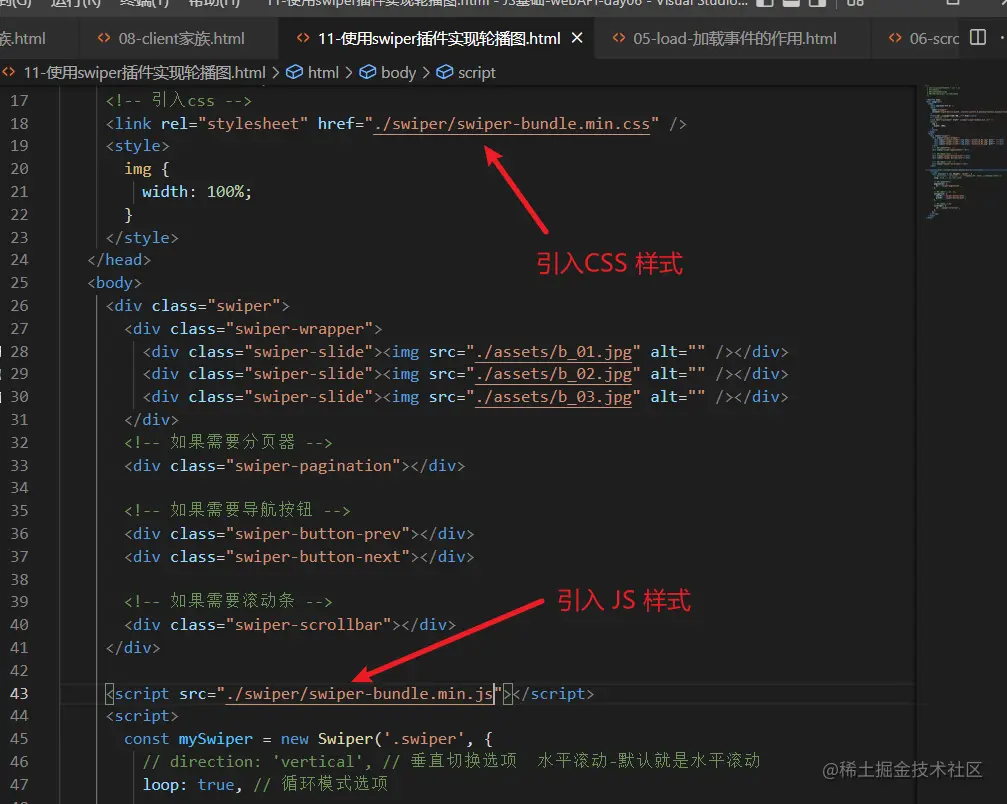Click the "swiper-button-prev" class value
The width and height of the screenshot is (1007, 804).
coord(318,534)
